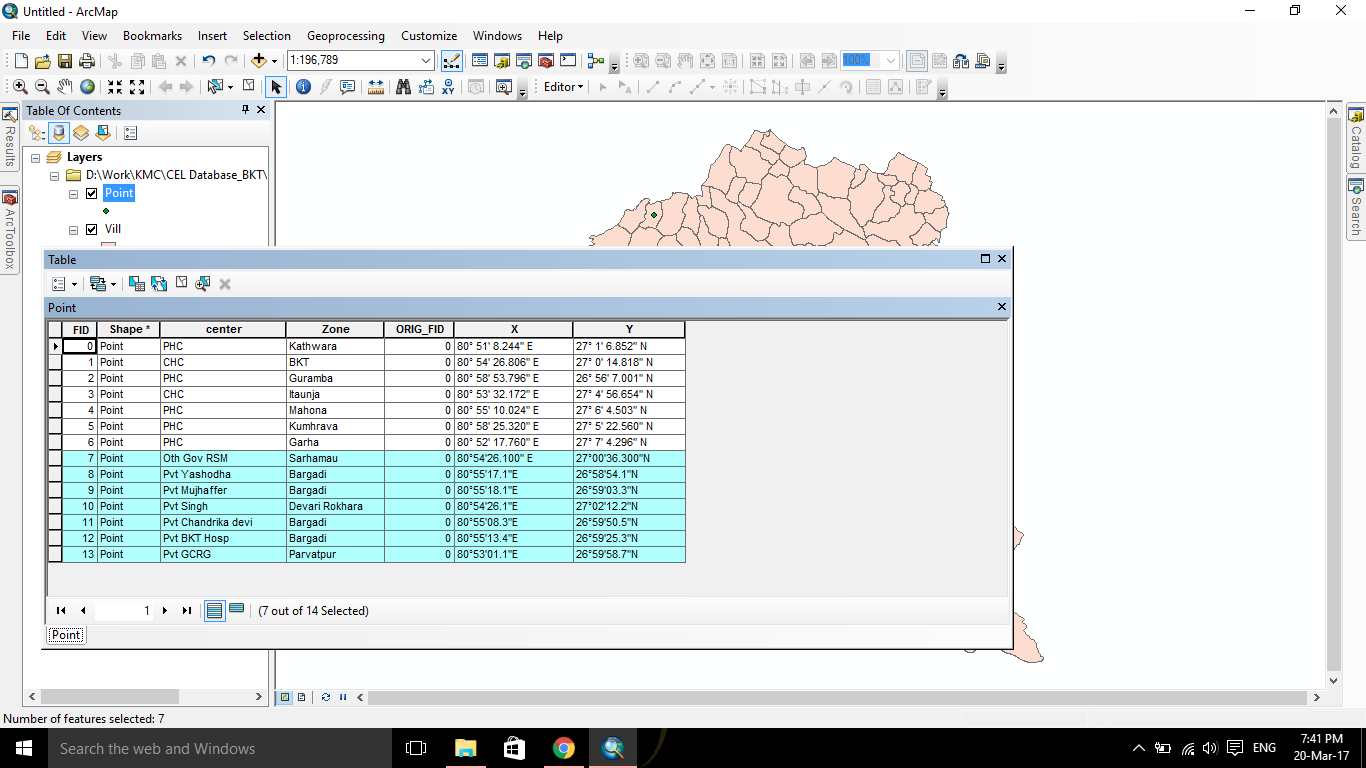This screenshot has width=1366, height=768.
Task: Select the Zoom In tool
Action: tap(20, 87)
